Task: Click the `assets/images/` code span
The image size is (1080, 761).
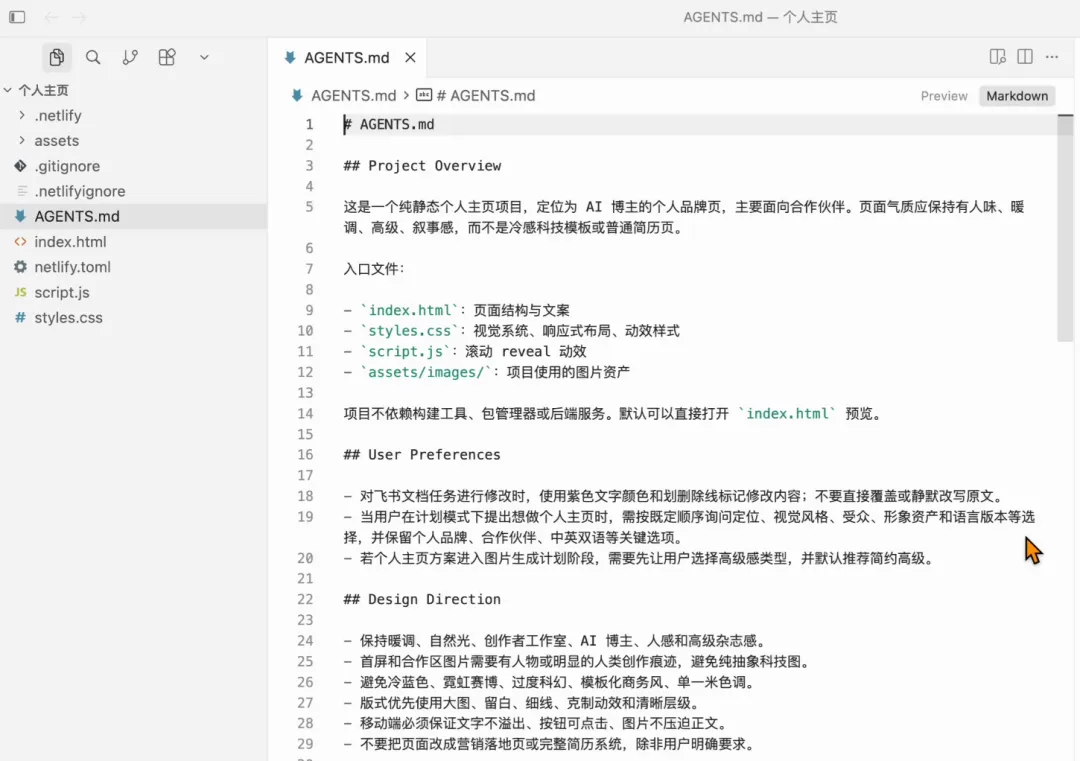Action: coord(426,373)
